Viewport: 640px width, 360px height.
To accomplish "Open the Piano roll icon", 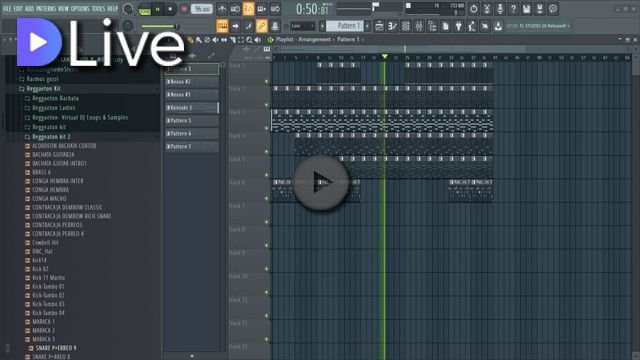I will [392, 26].
